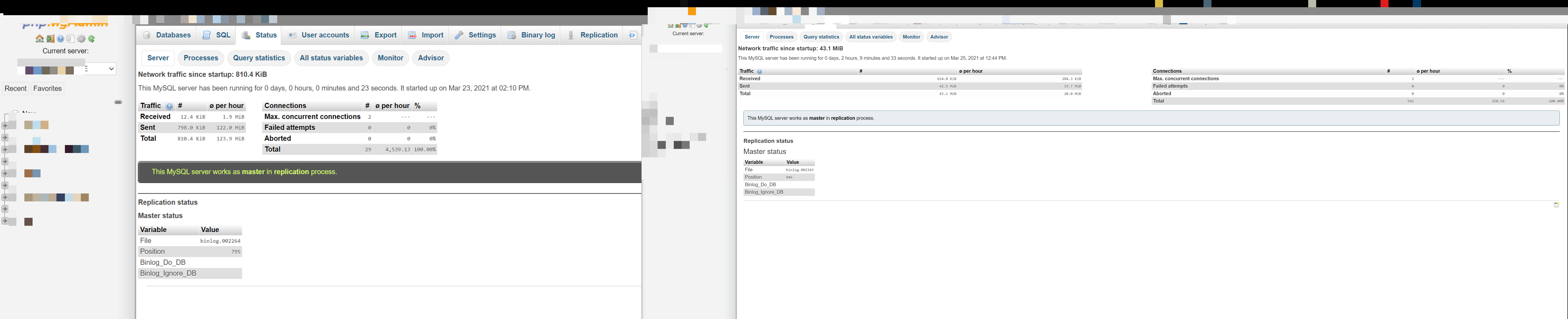This screenshot has width=1568, height=319.
Task: Select Processes subtab in right window
Action: (782, 37)
